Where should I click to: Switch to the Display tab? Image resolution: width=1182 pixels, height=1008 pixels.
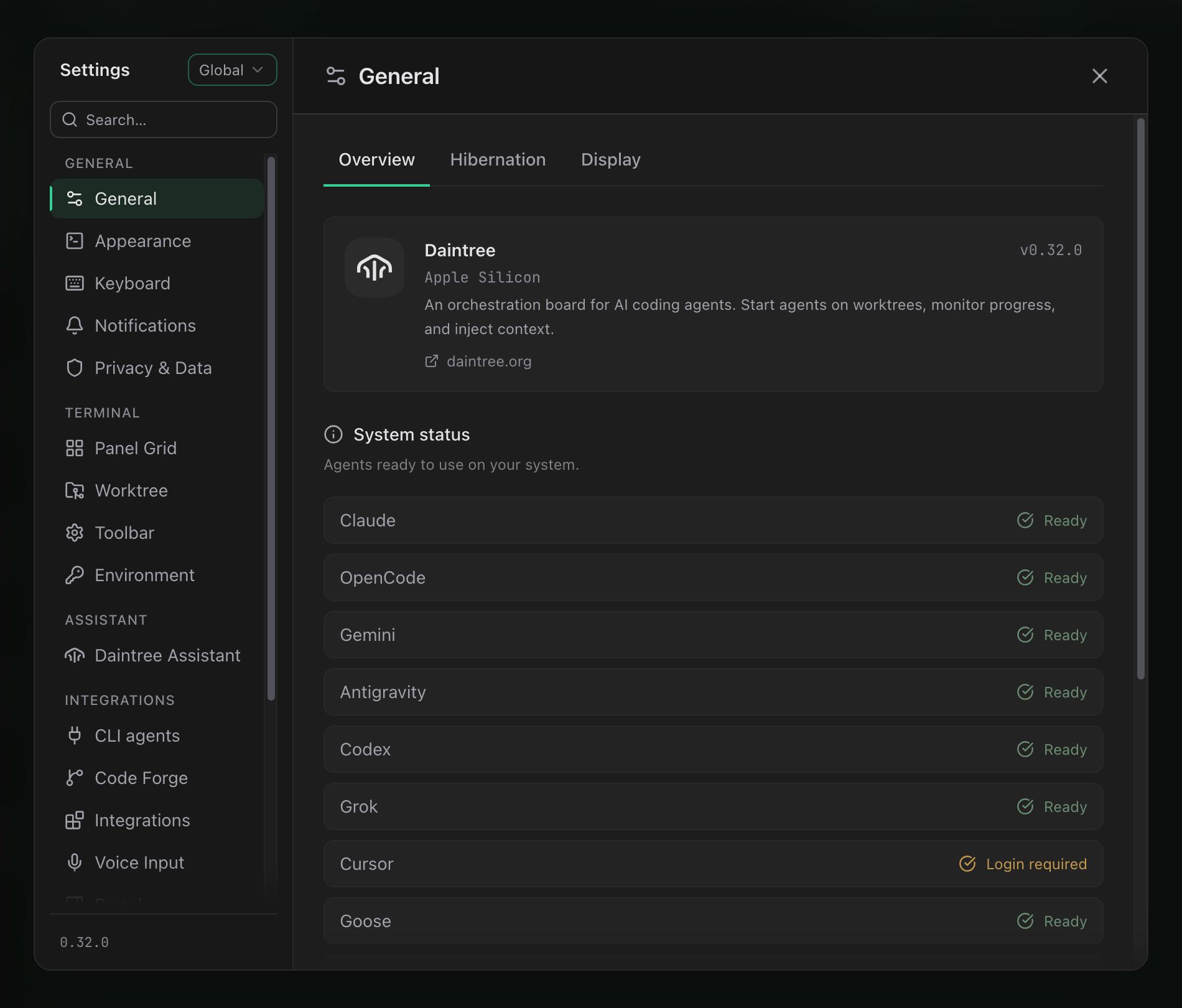[x=610, y=160]
